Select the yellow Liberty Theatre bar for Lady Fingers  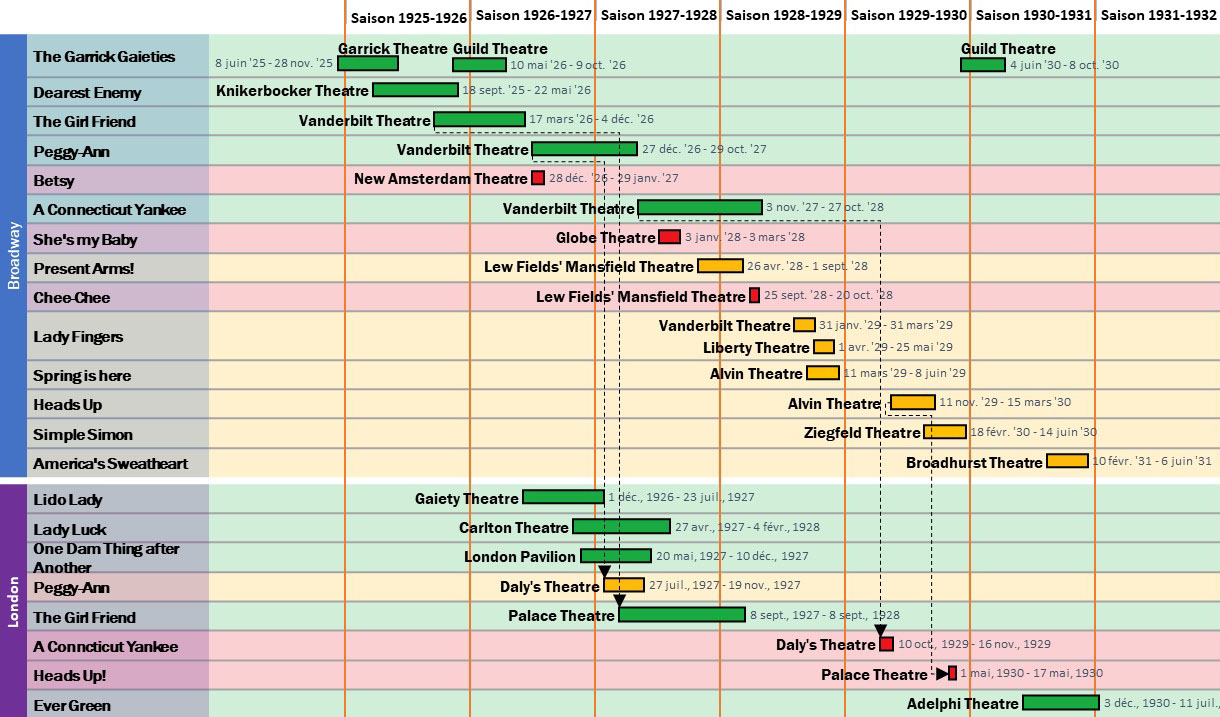point(823,347)
